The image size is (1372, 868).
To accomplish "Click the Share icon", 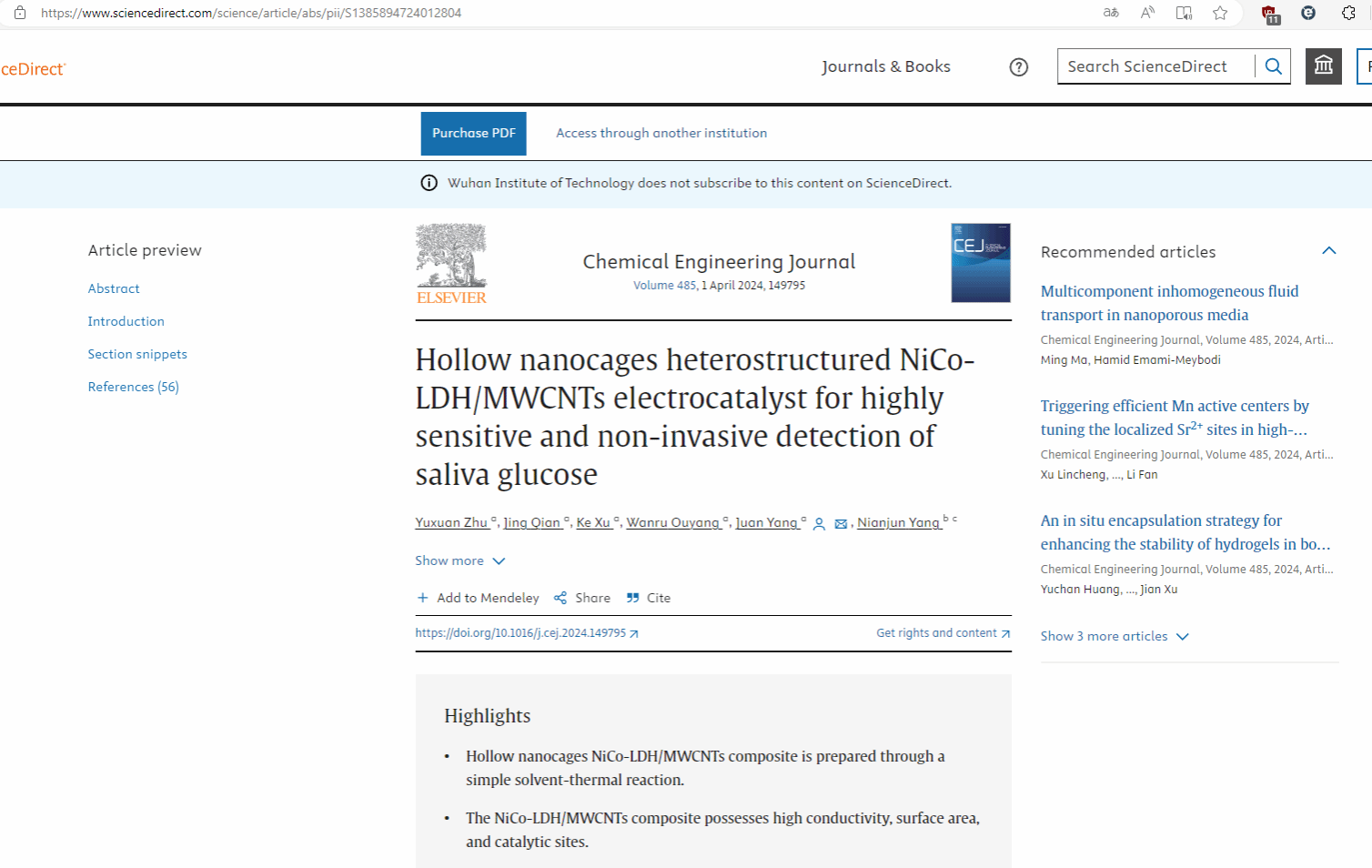I will coord(560,598).
